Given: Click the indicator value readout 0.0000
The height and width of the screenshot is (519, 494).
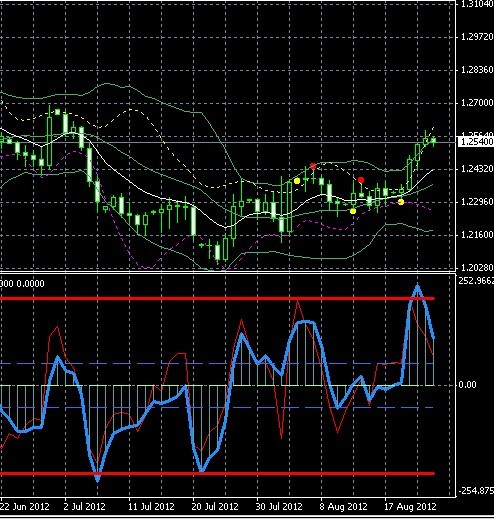Looking at the screenshot, I should coord(30,284).
